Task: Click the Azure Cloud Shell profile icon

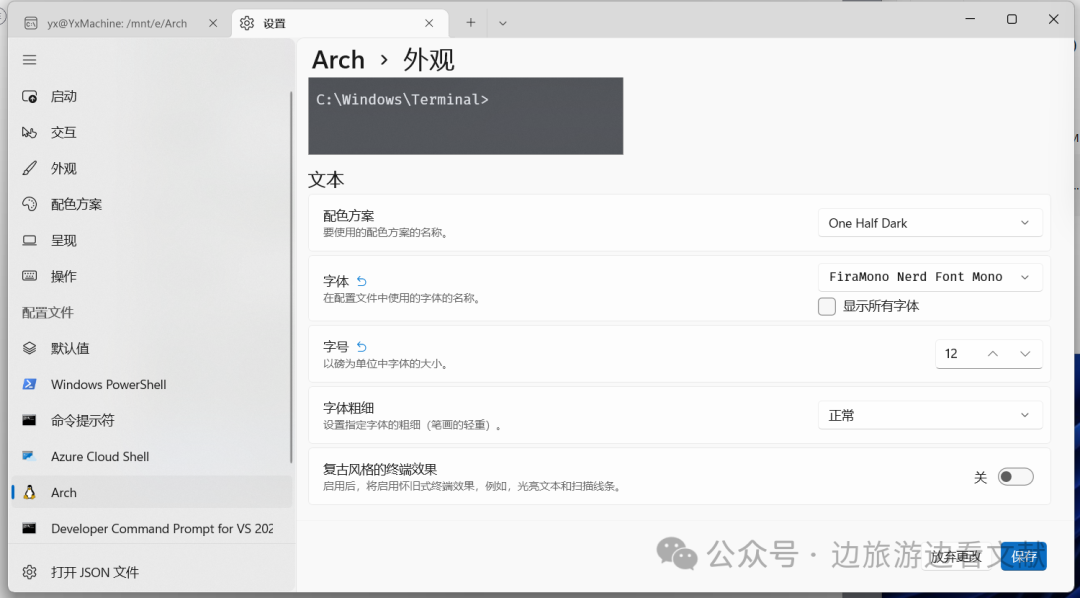Action: (30, 456)
